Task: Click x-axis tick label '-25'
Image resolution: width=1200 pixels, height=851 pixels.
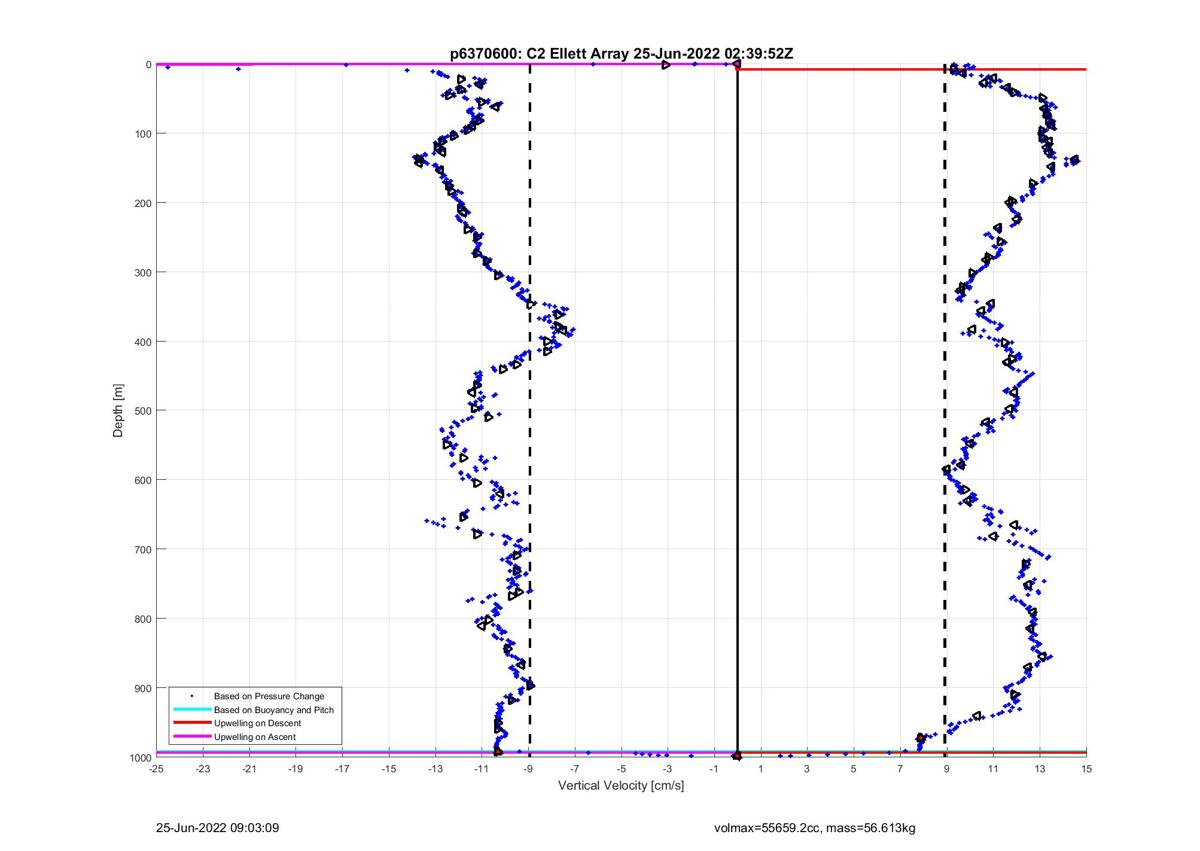Action: (x=156, y=770)
